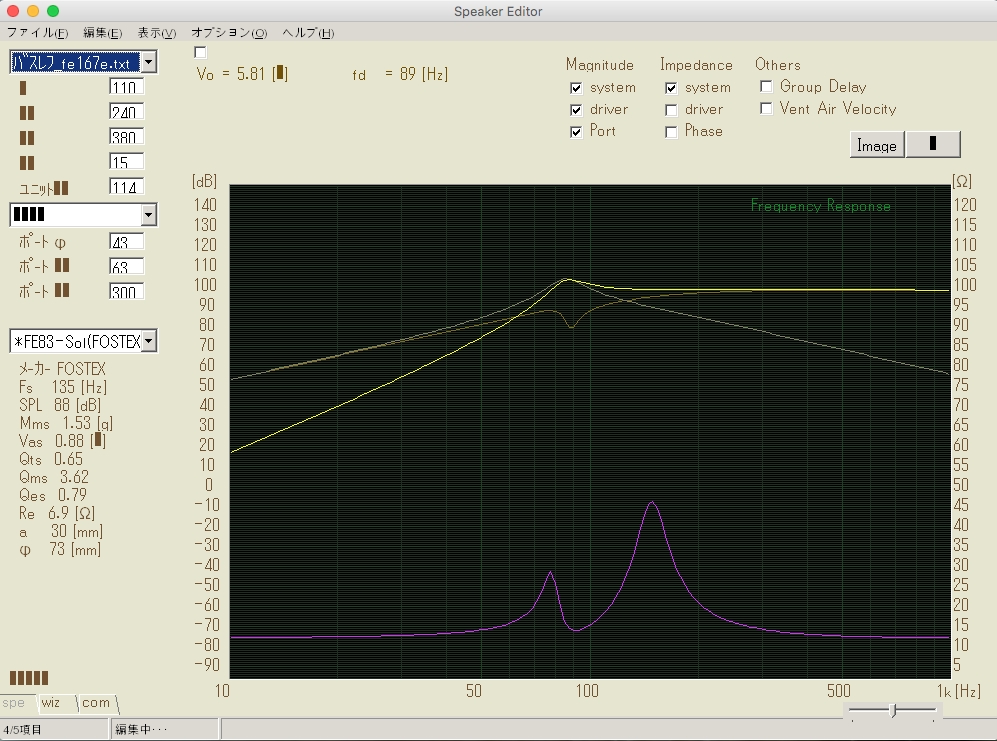Toggle Vent Air Velocity checkbox
Screen dimensions: 997x741
(x=767, y=109)
